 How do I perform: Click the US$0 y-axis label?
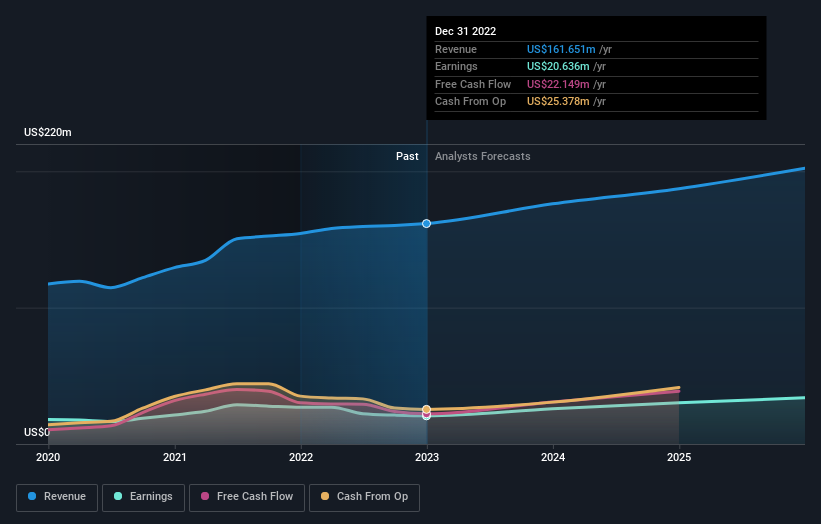coord(37,432)
